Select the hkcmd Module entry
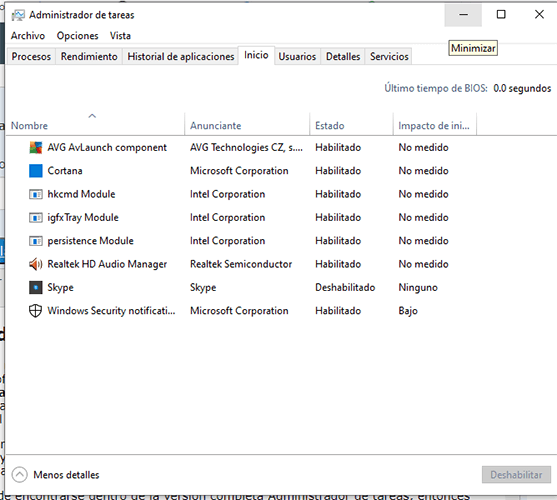Viewport: 557px width, 500px height. (81, 194)
